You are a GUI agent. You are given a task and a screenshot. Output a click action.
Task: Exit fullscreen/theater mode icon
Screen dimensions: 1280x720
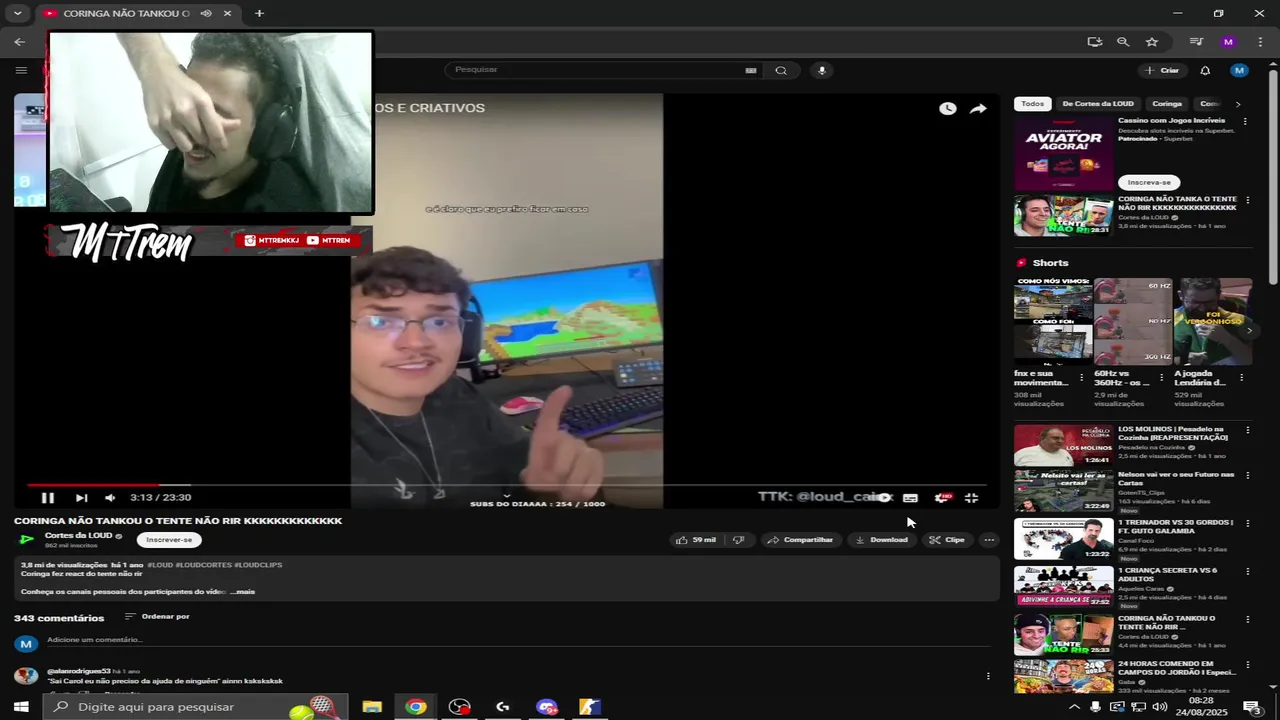coord(971,497)
